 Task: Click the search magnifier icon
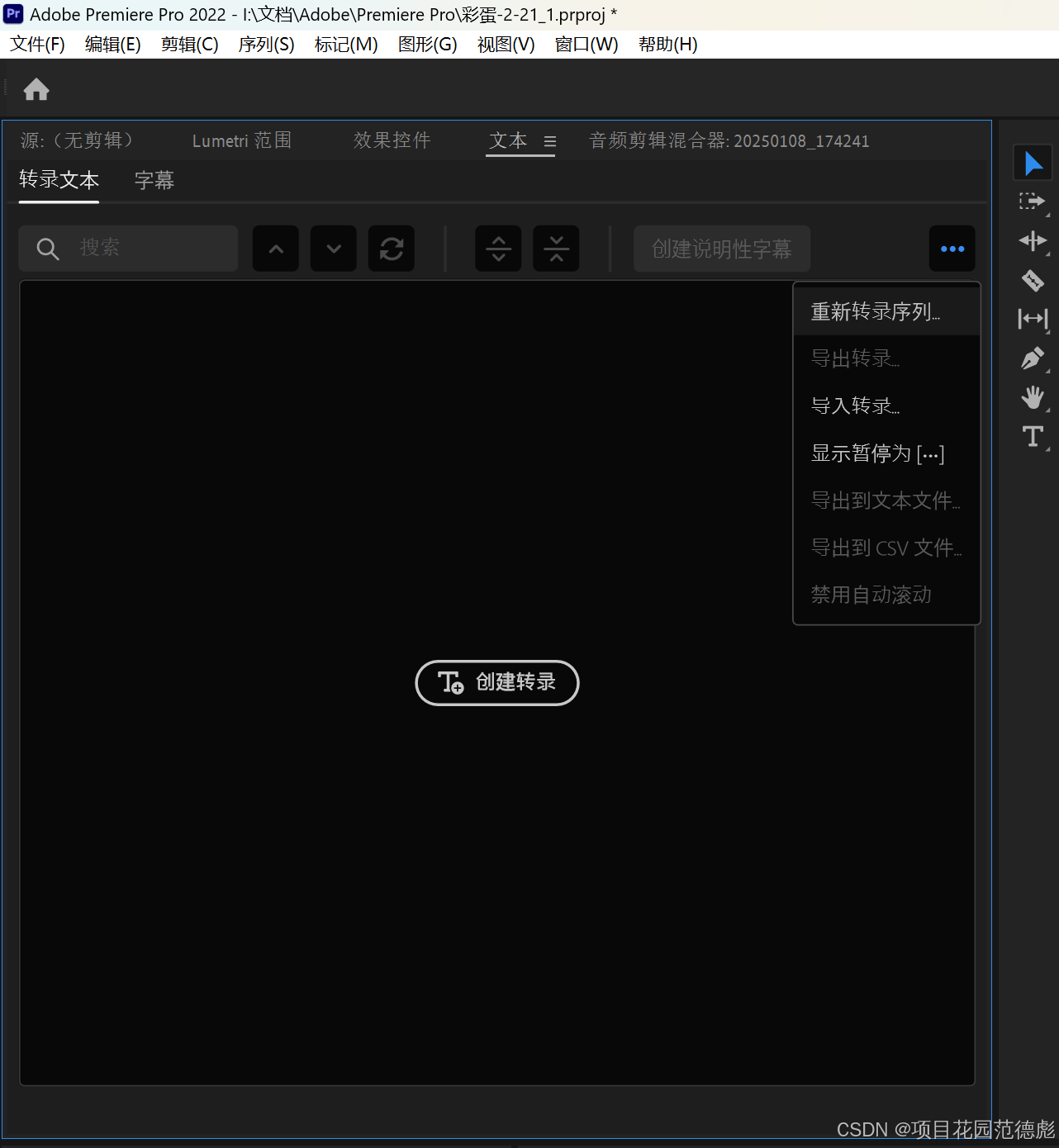pyautogui.click(x=48, y=249)
